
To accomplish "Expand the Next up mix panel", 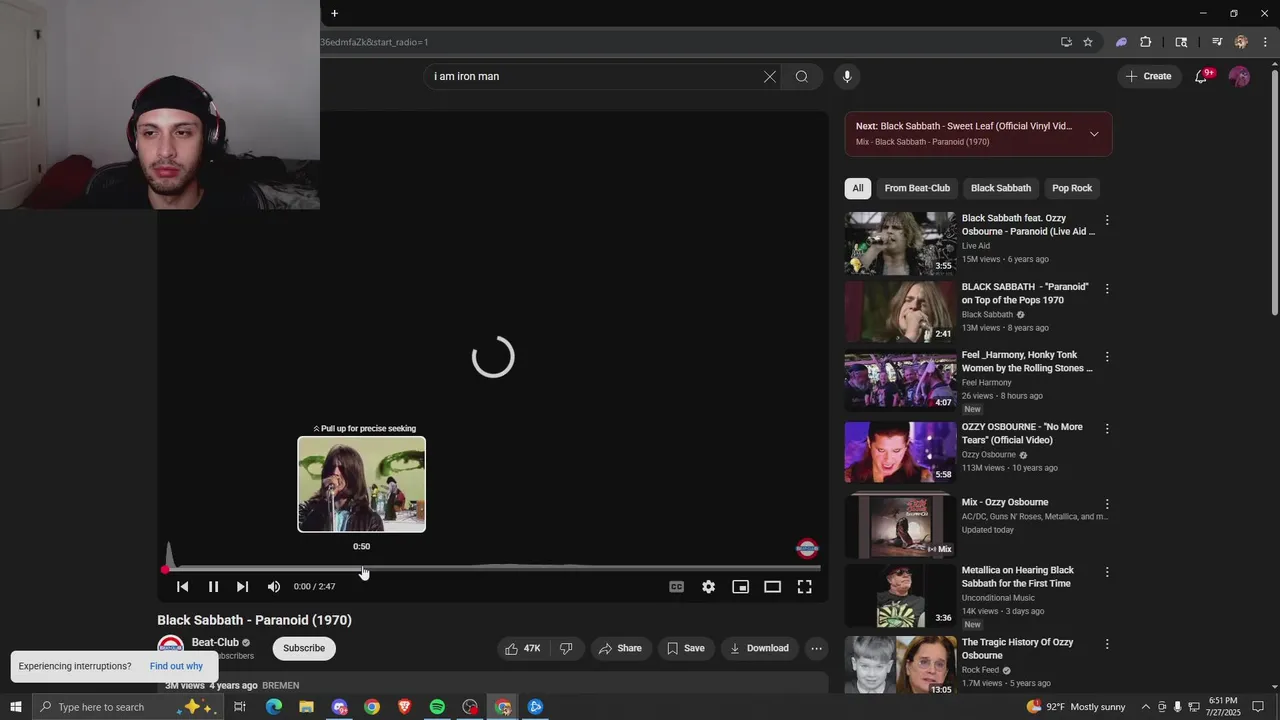I will [1094, 134].
